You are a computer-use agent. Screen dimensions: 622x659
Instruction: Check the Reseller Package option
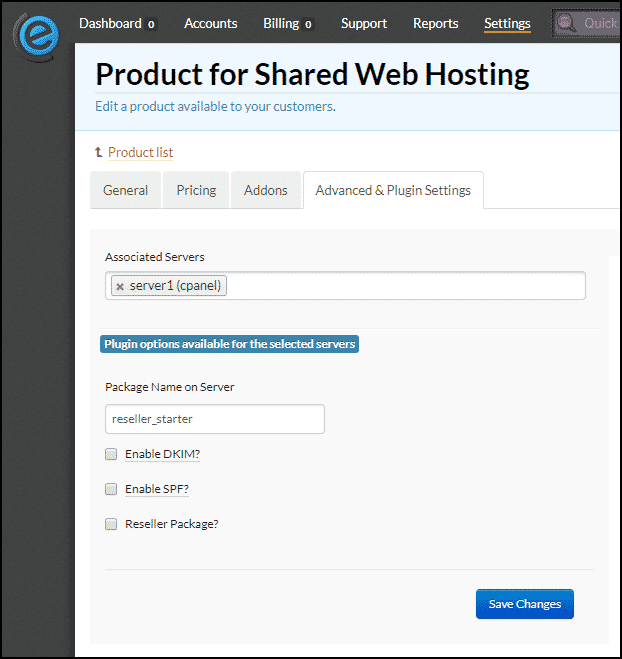click(111, 524)
